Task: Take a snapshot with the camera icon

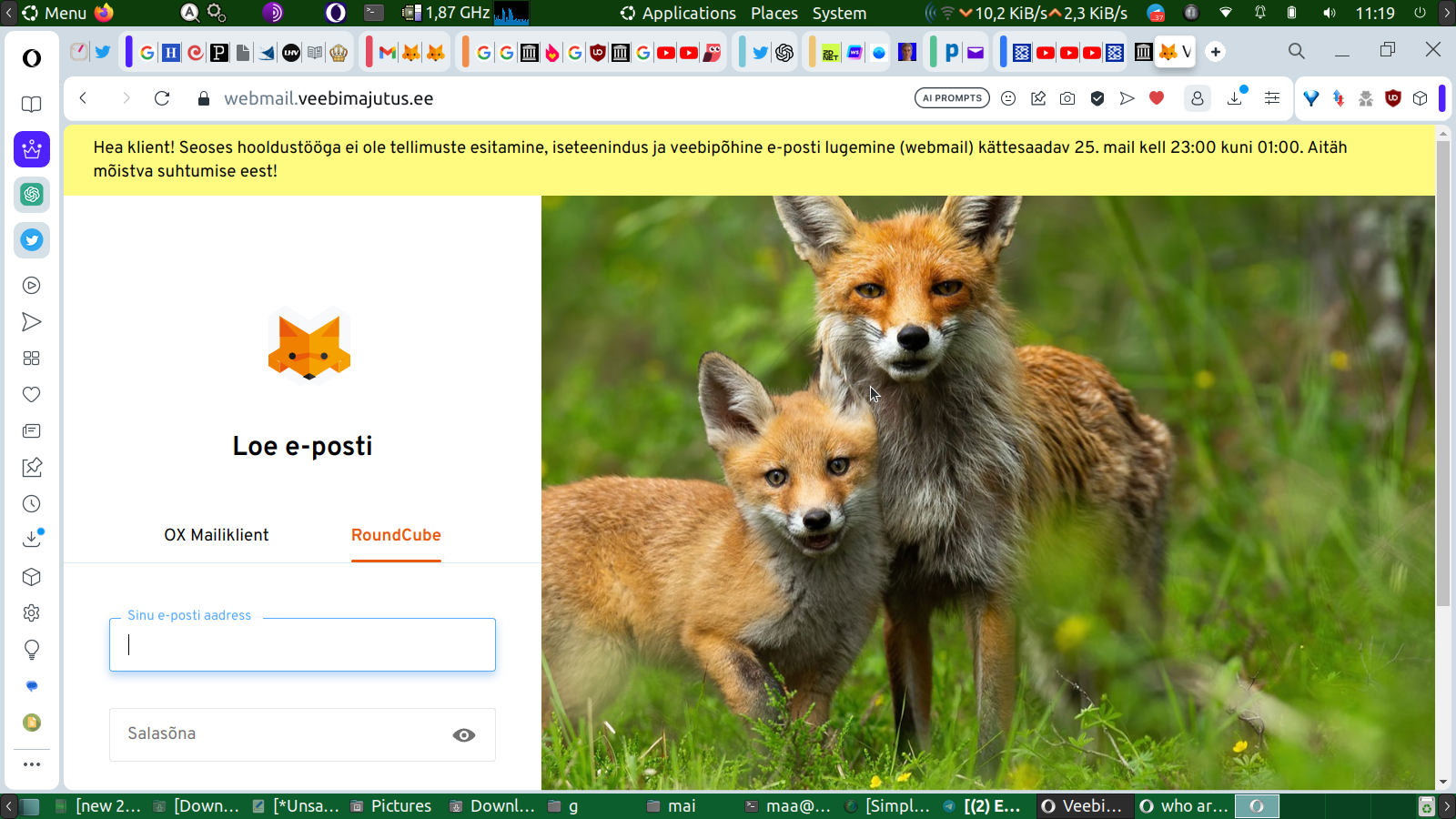Action: point(1067,98)
